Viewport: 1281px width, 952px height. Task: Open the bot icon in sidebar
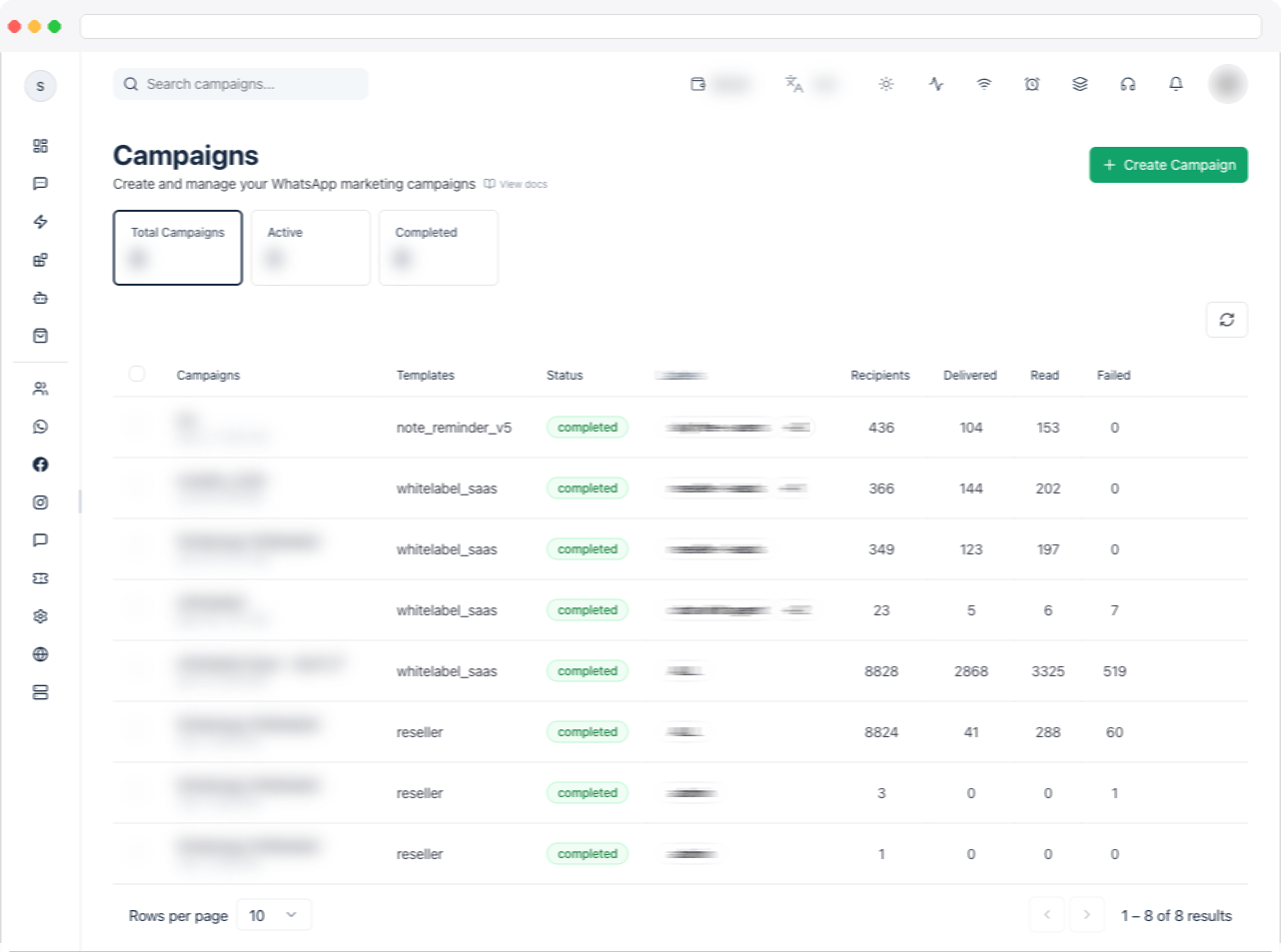[x=40, y=298]
